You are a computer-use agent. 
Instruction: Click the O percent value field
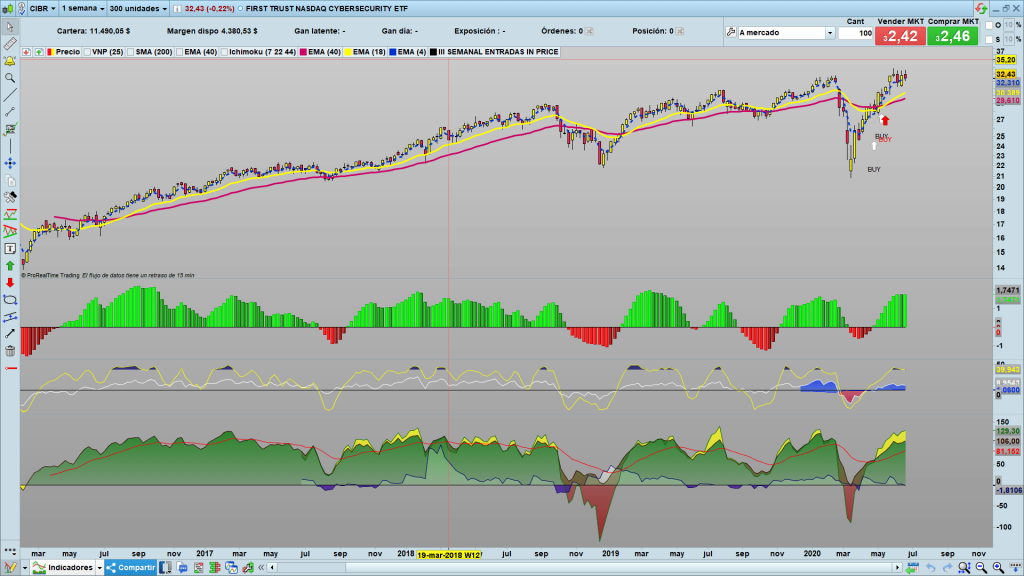1008,25
